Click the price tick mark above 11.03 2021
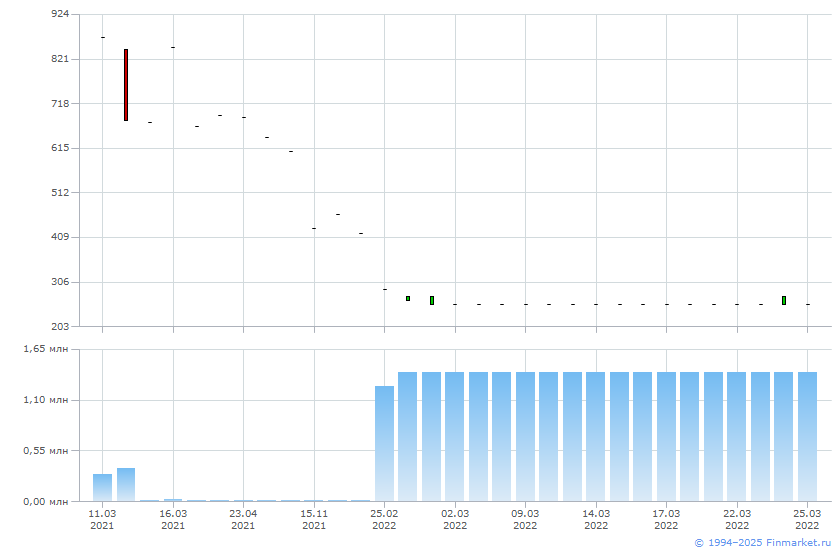This screenshot has width=840, height=550. pos(103,37)
